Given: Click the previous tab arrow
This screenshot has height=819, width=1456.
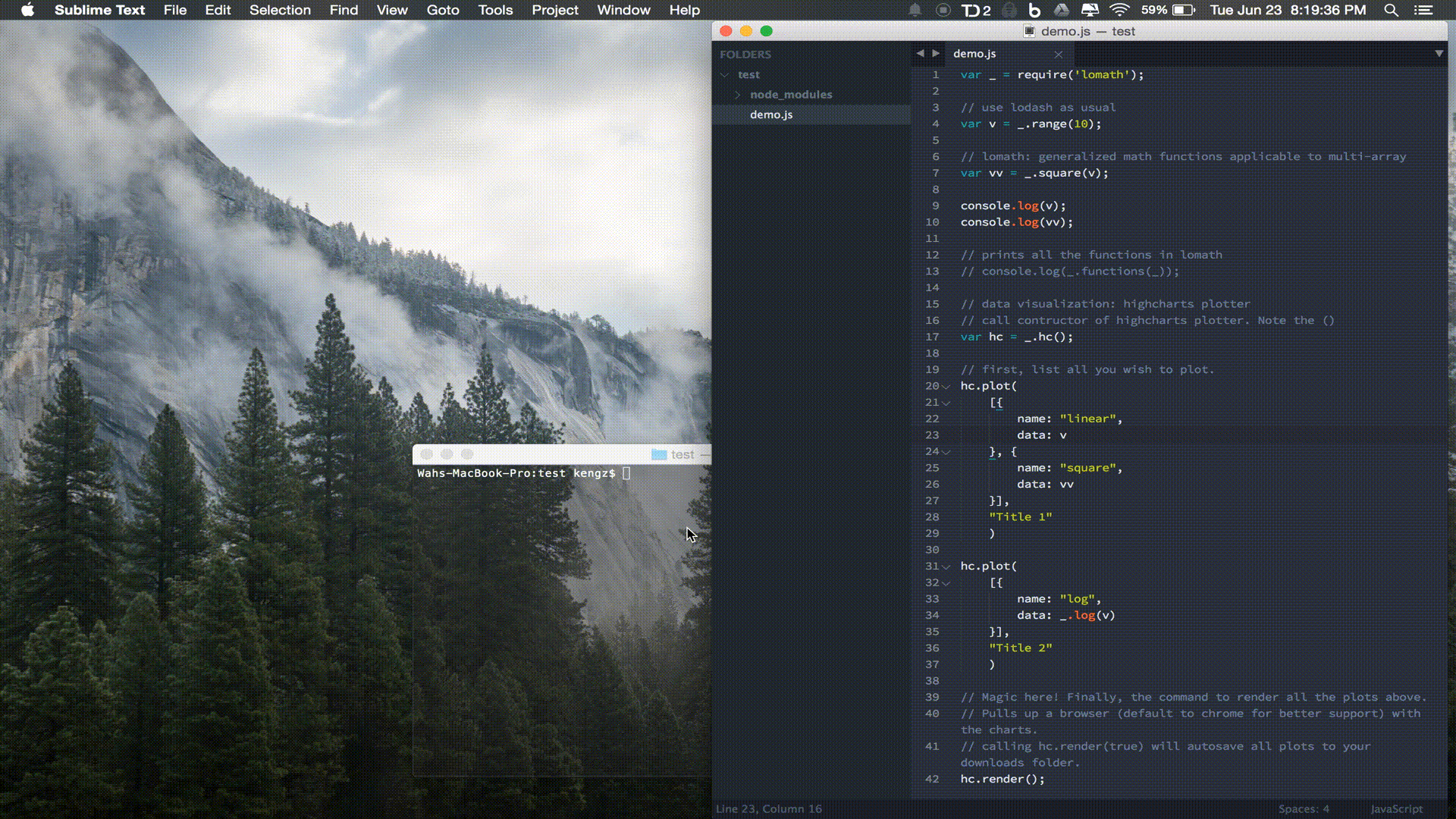Looking at the screenshot, I should [920, 53].
